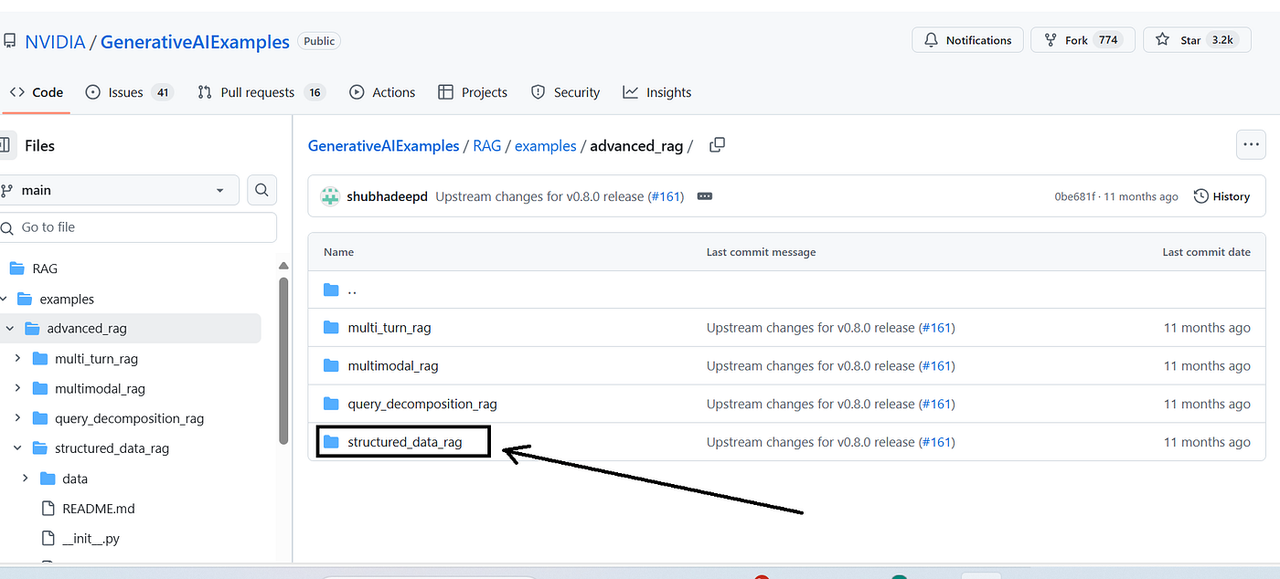Open the Insights tab

click(657, 92)
